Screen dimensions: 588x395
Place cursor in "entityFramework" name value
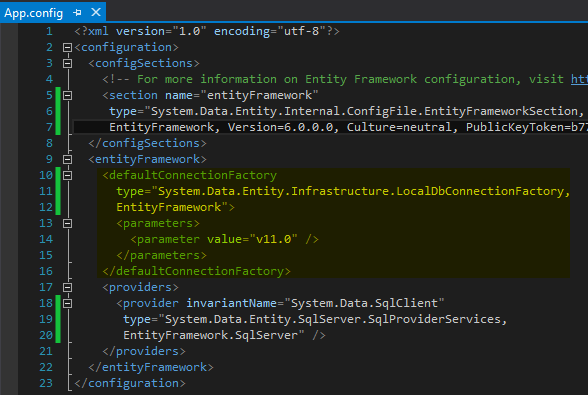click(x=259, y=95)
